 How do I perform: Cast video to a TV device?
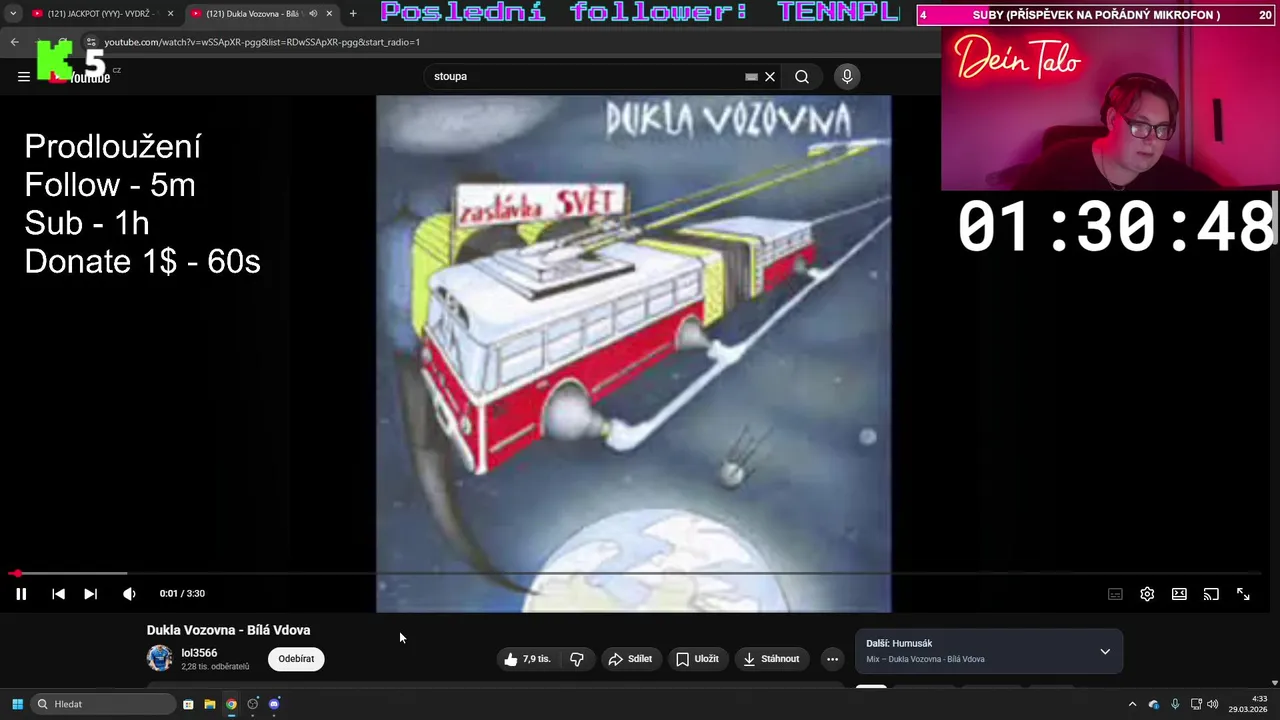pyautogui.click(x=1211, y=594)
